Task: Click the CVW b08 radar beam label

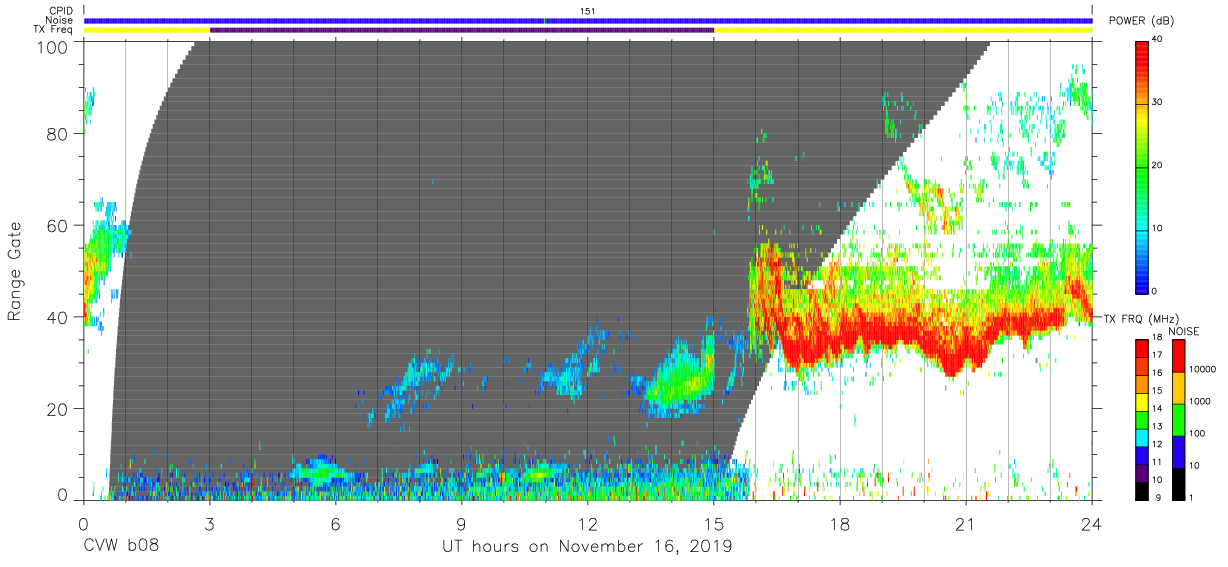Action: 121,547
